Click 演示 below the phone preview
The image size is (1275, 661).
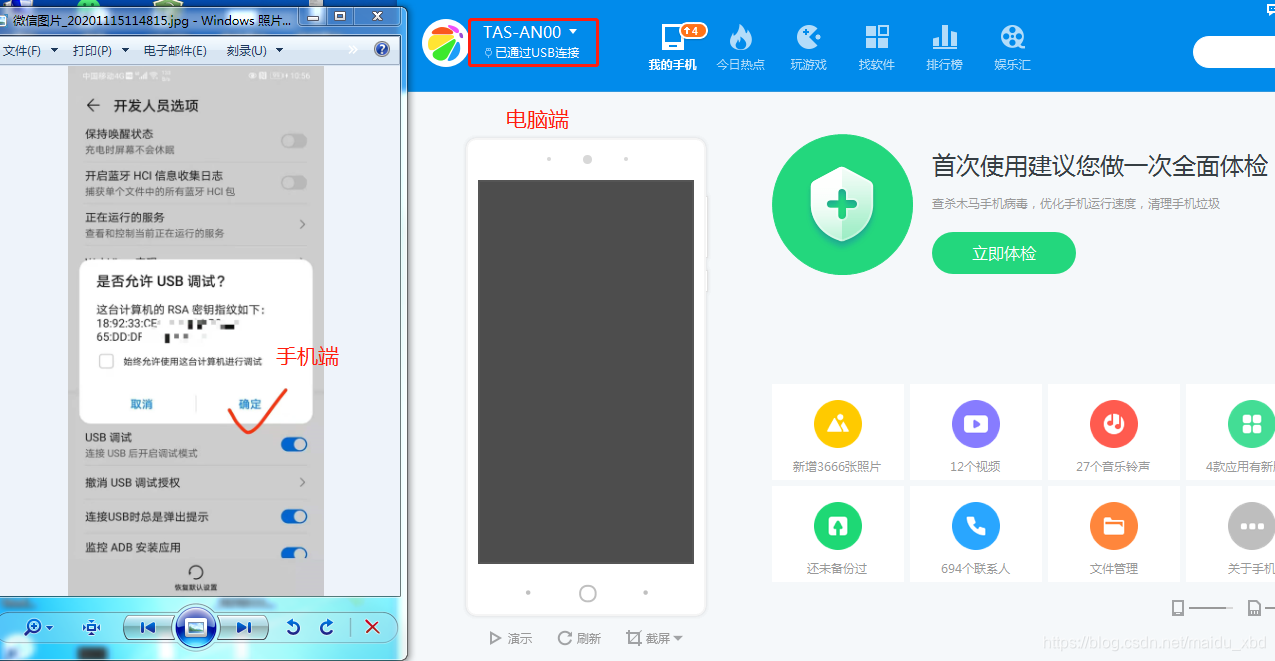coord(510,638)
